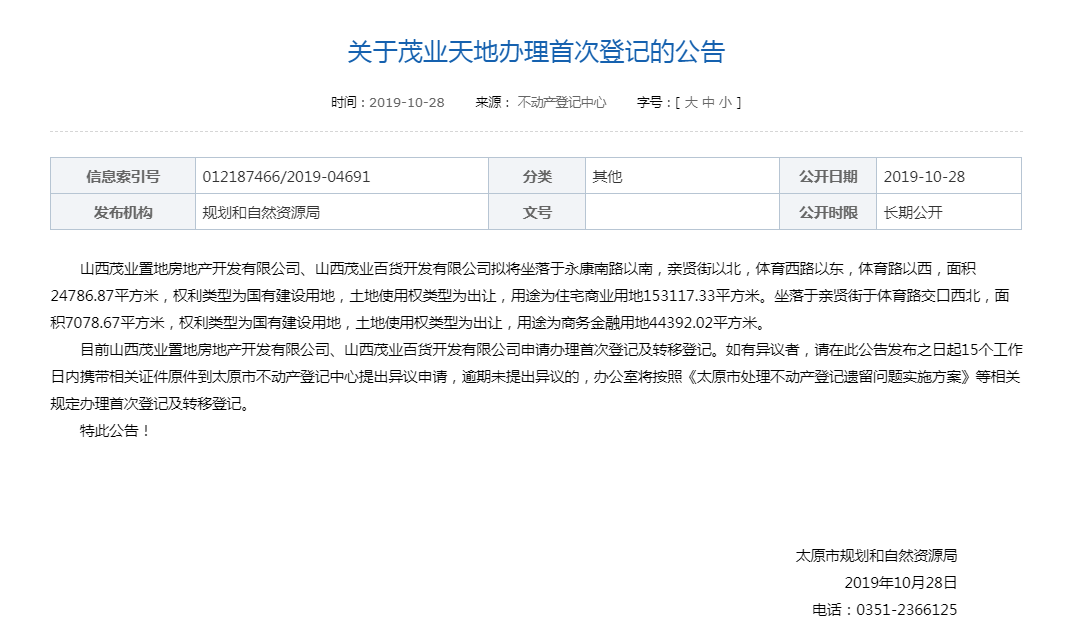Select the 其他 category value
The height and width of the screenshot is (622, 1075).
pos(601,175)
